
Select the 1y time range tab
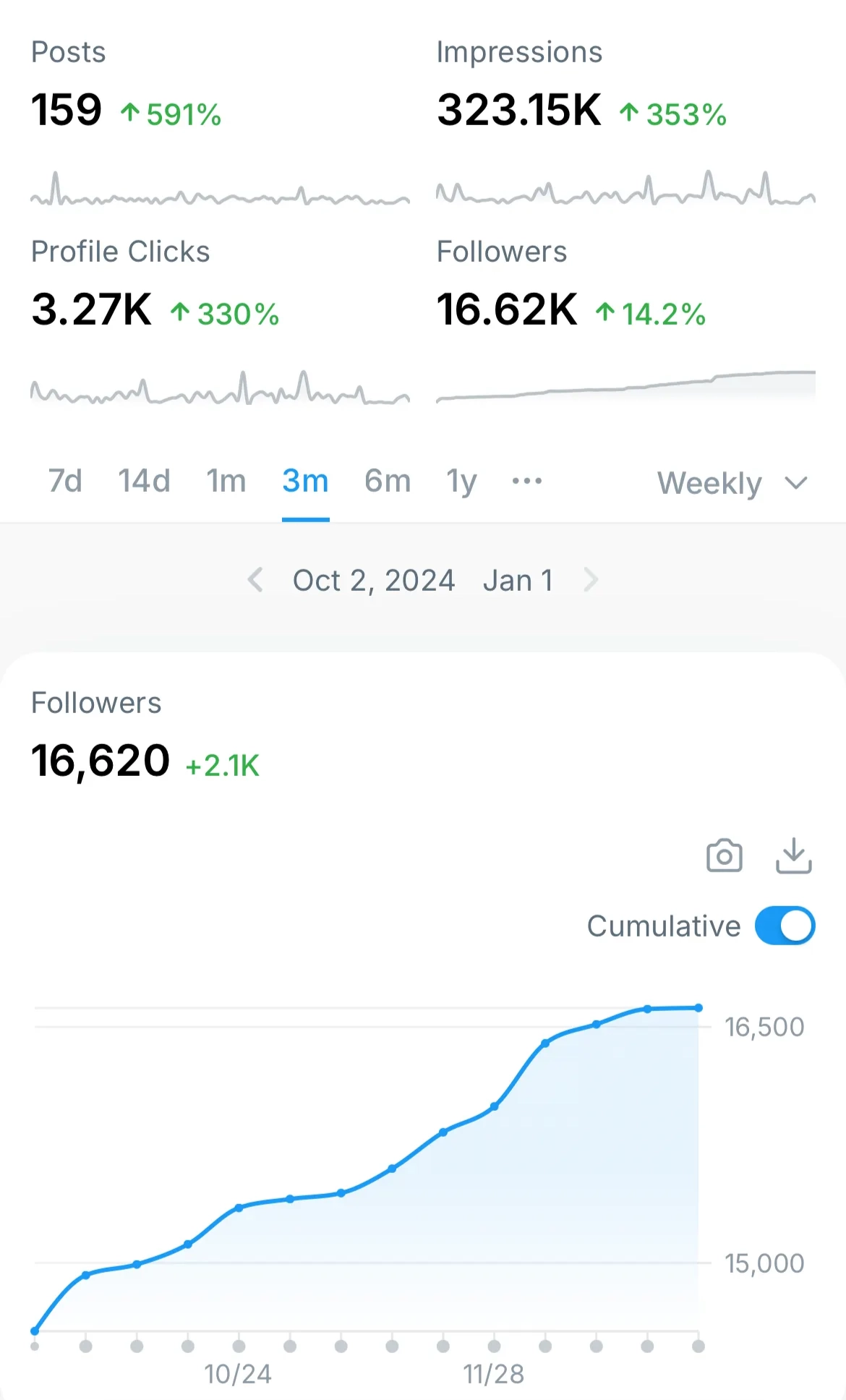461,480
